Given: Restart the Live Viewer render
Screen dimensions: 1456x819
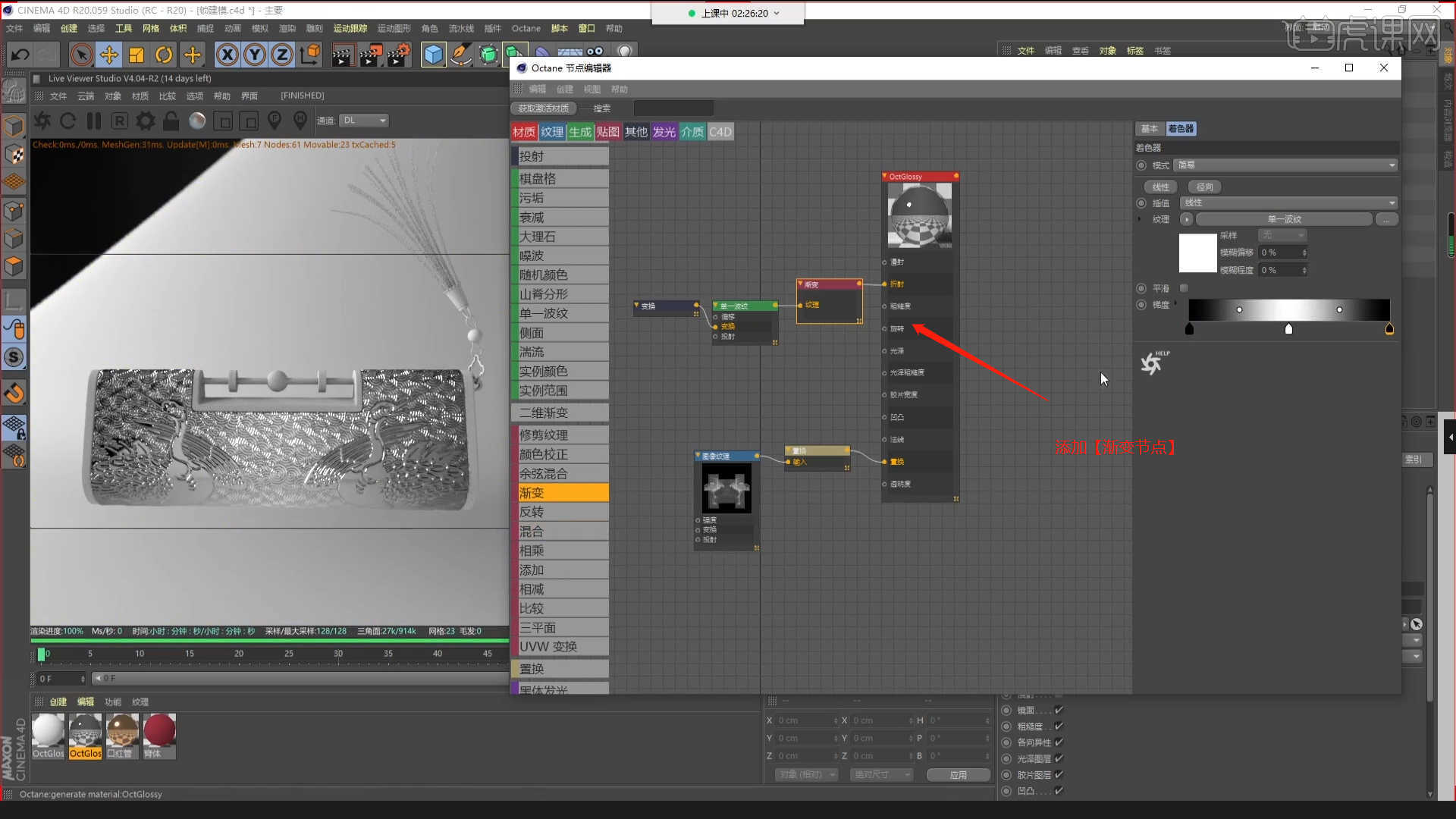Looking at the screenshot, I should point(67,121).
